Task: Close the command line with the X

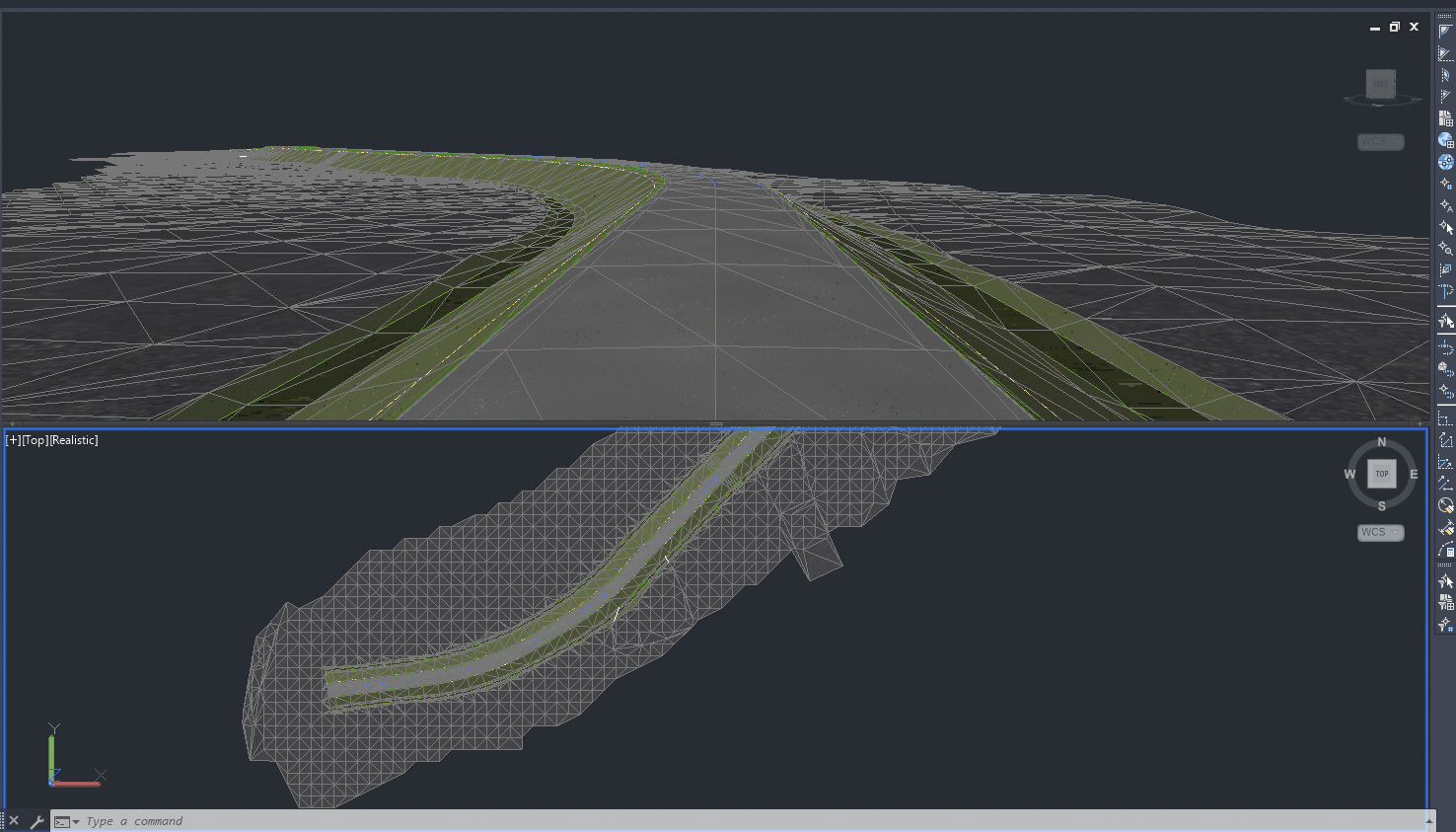Action: [14, 821]
